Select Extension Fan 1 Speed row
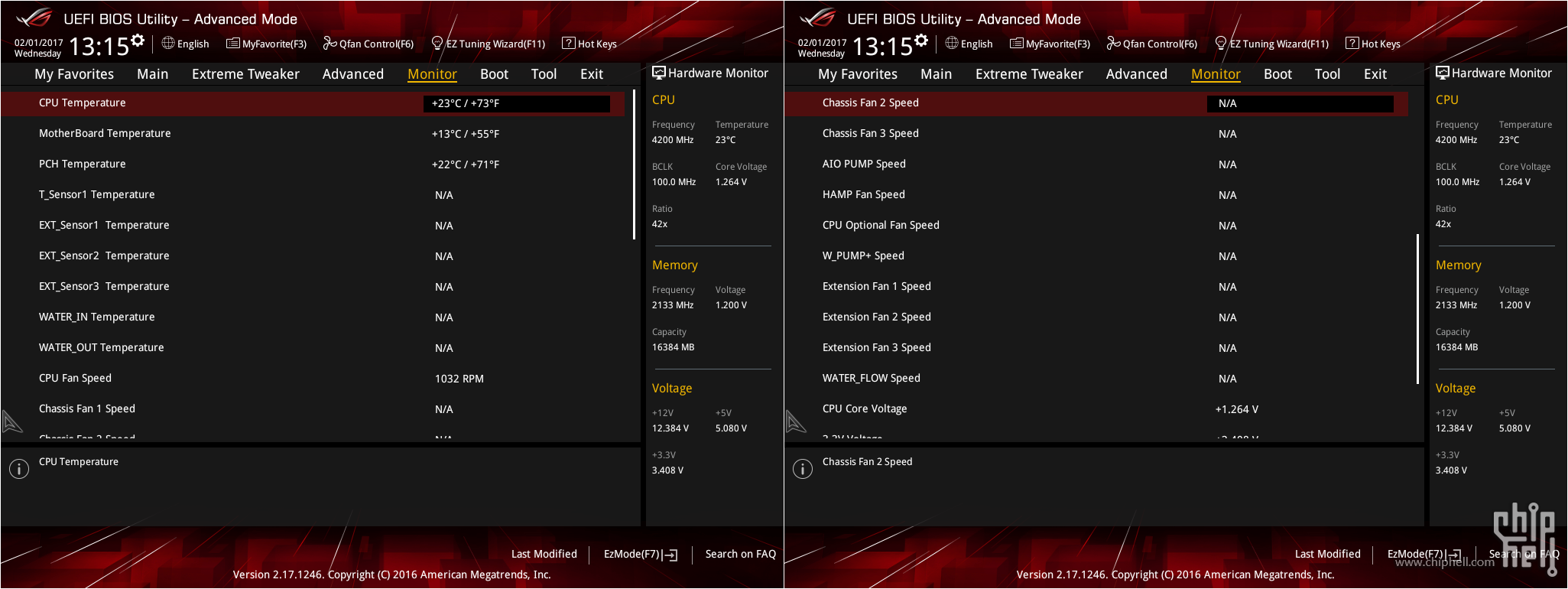The image size is (1568, 589). (x=1097, y=287)
